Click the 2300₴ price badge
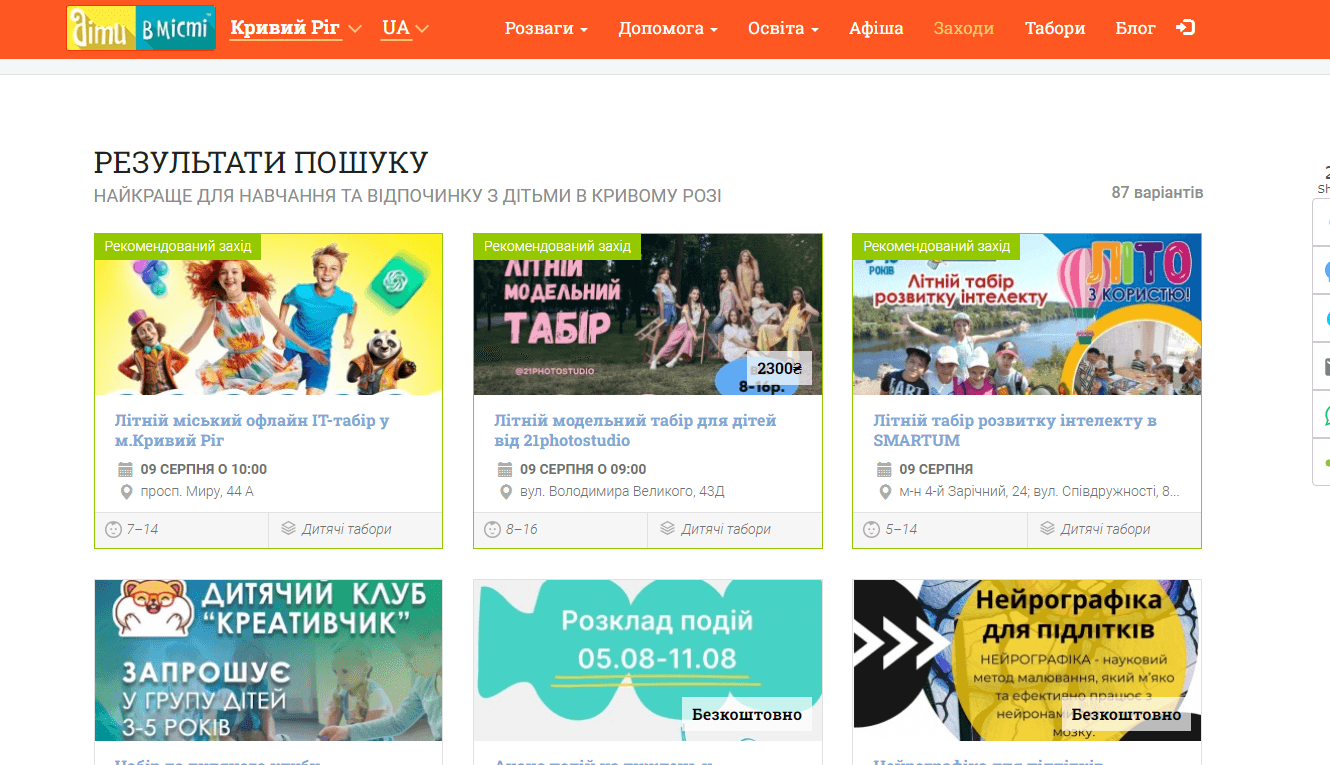The image size is (1330, 765). [x=779, y=368]
